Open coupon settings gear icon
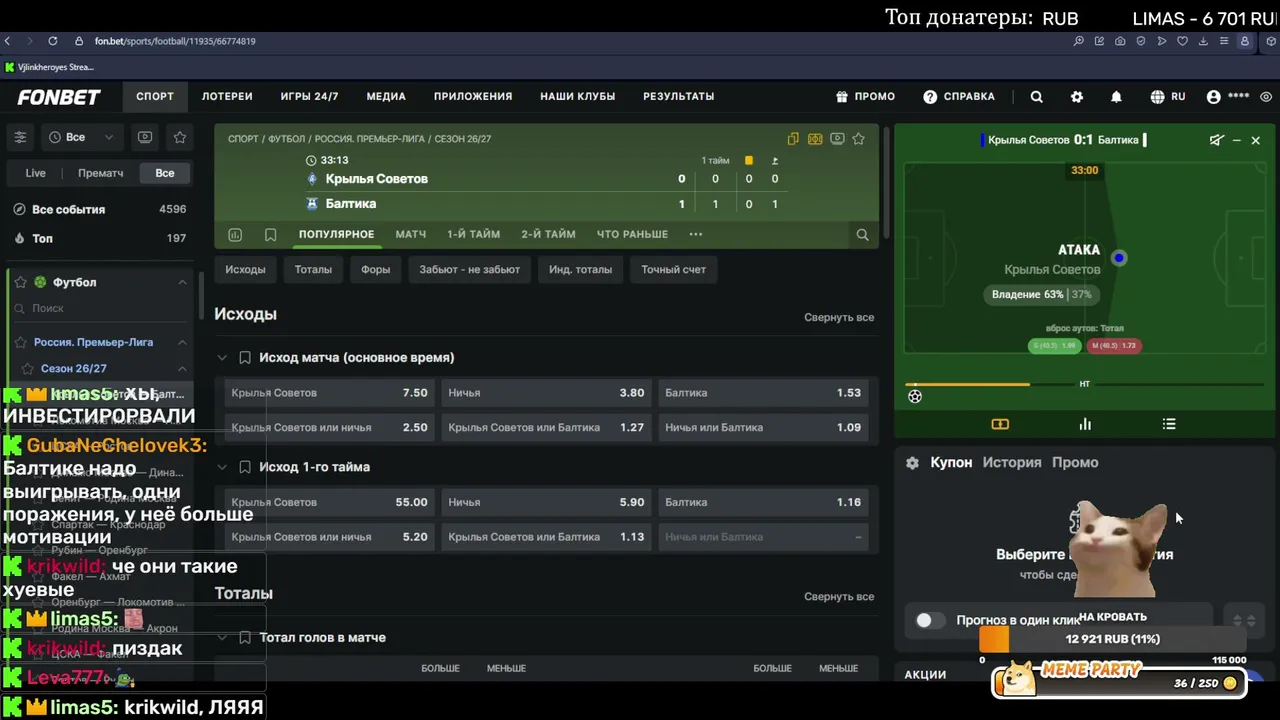This screenshot has height=720, width=1280. (912, 463)
